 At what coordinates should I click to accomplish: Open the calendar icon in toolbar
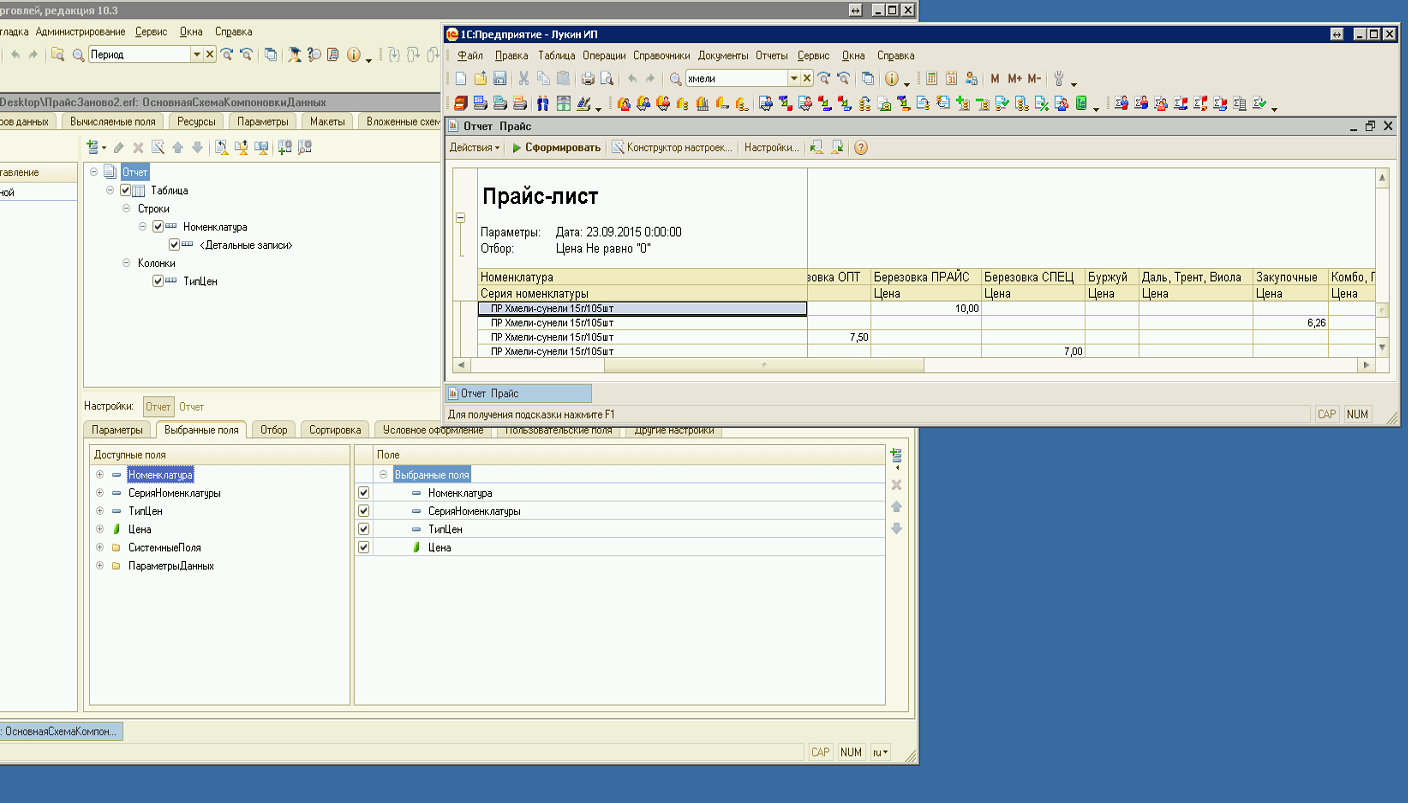(951, 79)
